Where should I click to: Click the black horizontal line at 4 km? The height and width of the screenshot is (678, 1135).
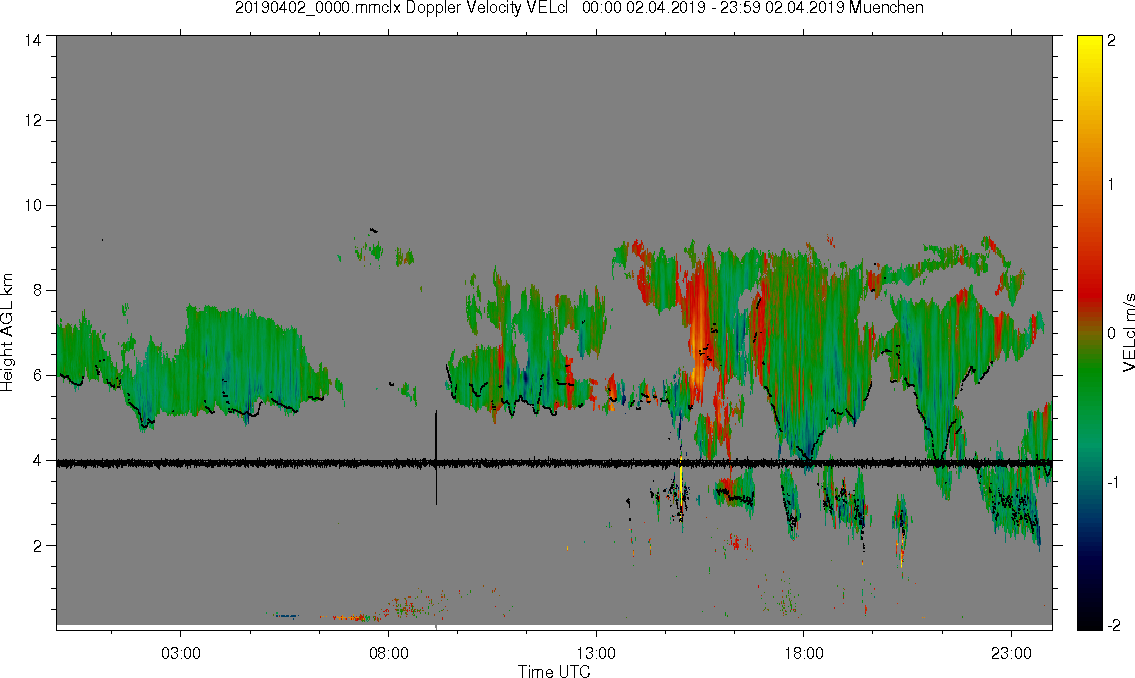tap(554, 463)
